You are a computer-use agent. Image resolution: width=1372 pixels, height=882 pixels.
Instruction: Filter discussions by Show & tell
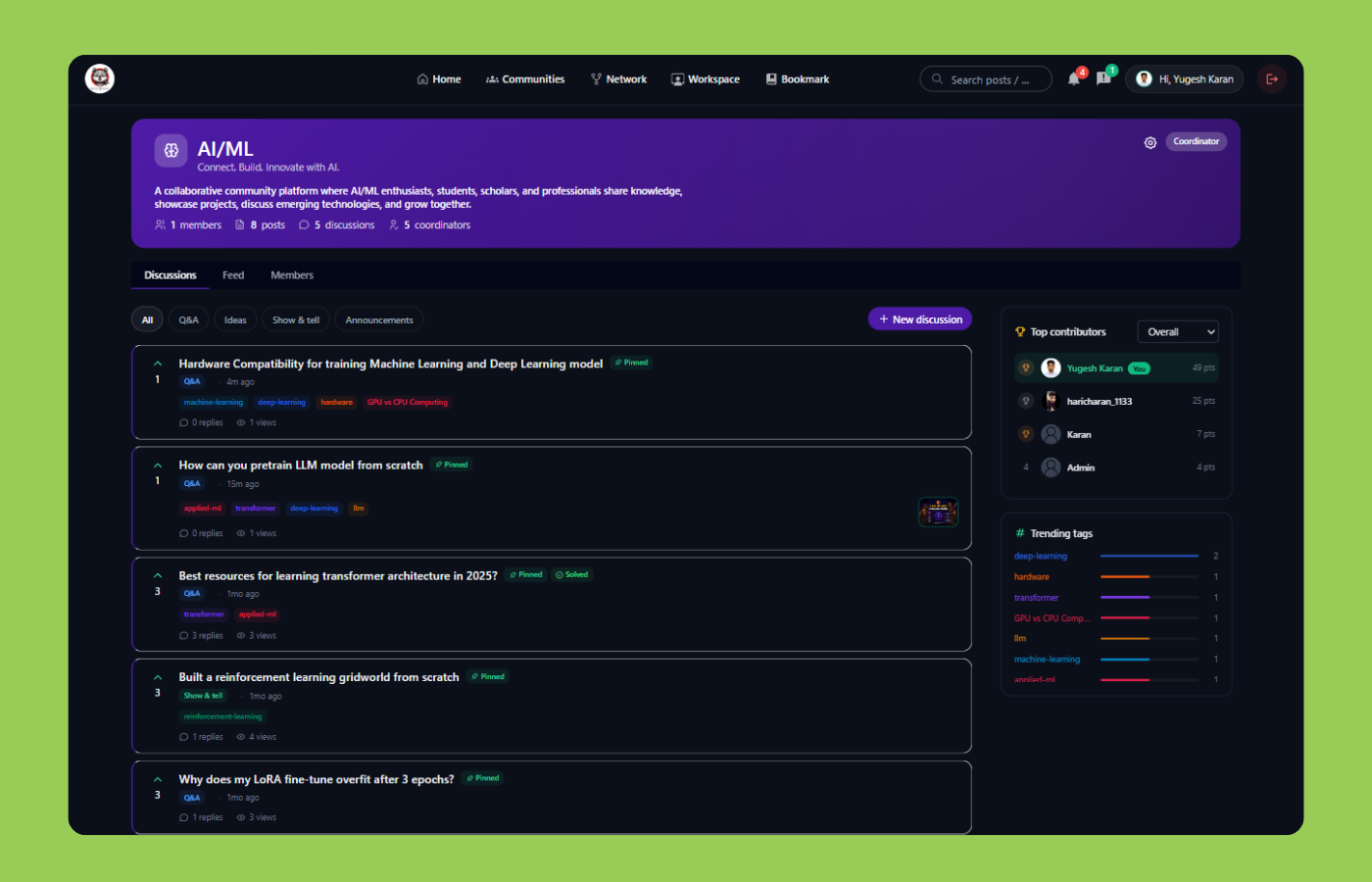tap(296, 320)
